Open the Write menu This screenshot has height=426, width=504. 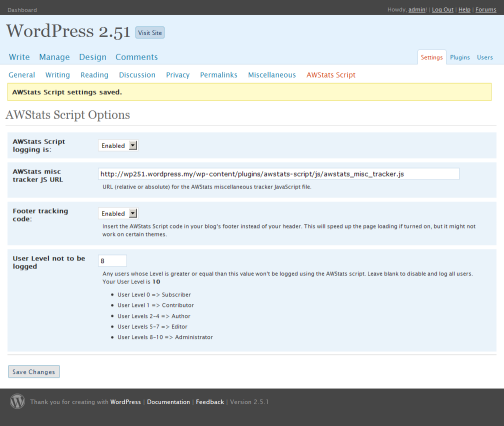[19, 57]
